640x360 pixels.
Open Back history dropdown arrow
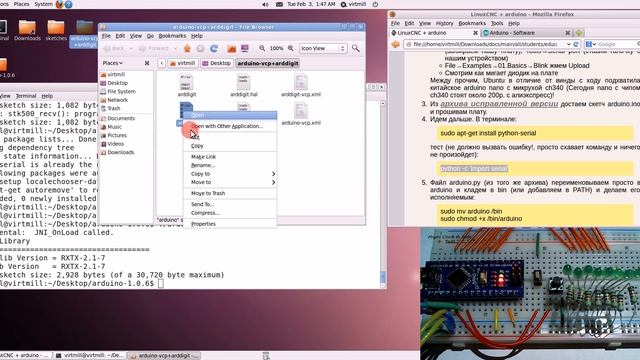[131, 48]
